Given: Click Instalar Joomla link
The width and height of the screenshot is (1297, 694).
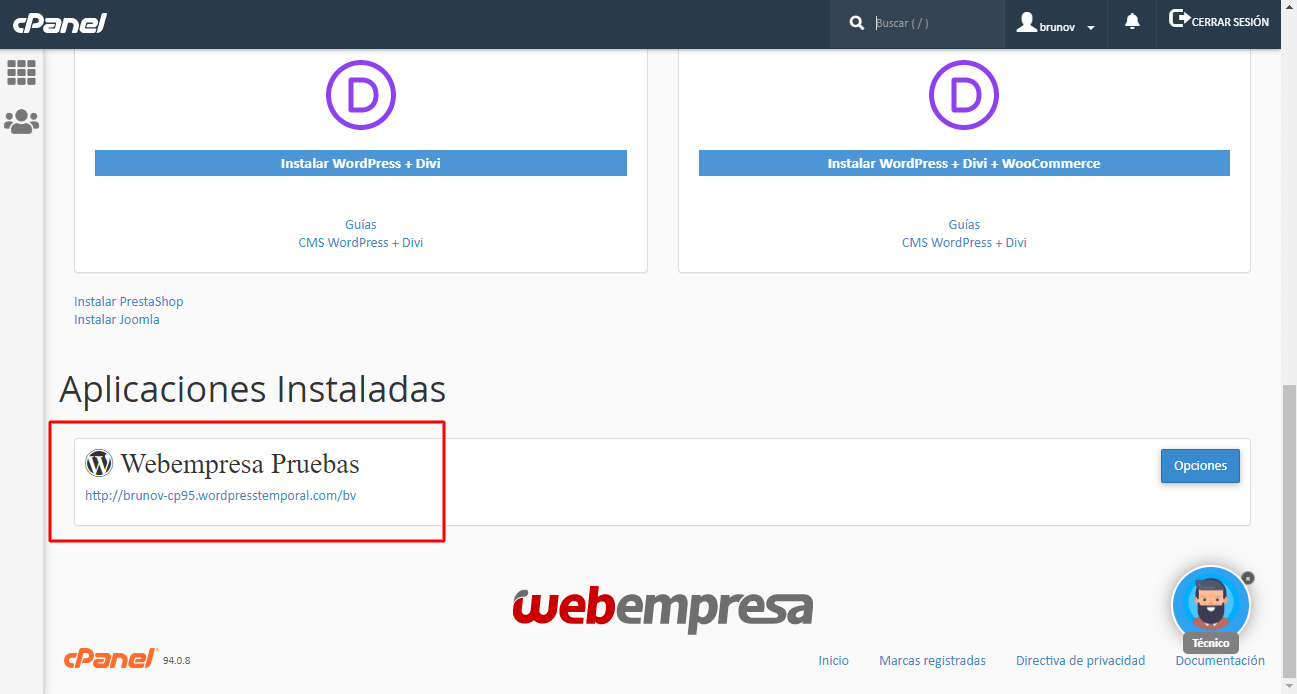Looking at the screenshot, I should pos(117,320).
